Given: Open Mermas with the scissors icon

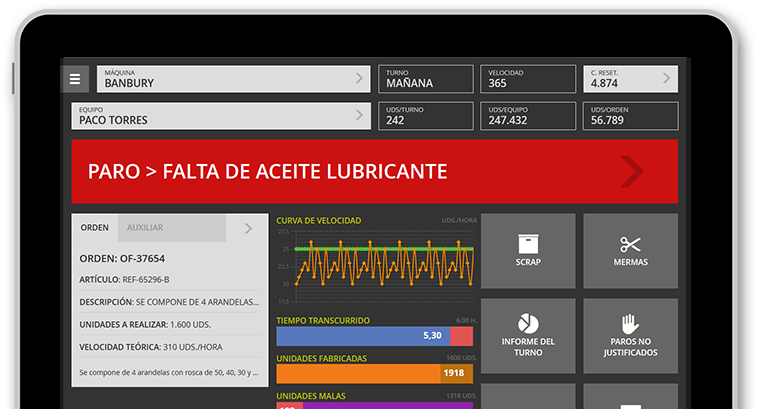Looking at the screenshot, I should point(630,245).
